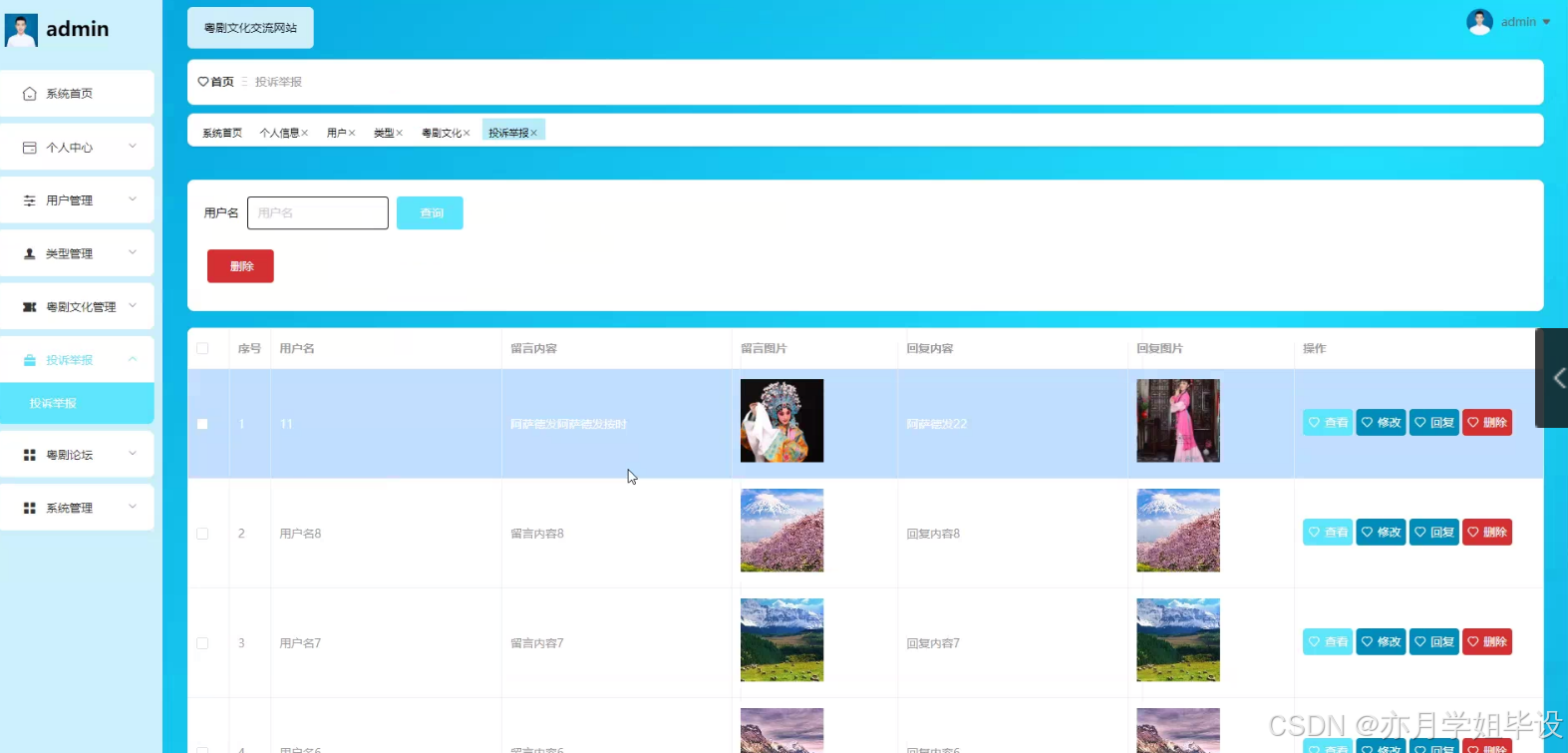This screenshot has width=1568, height=753.
Task: Click 删除 for row with user 11
Action: tap(1487, 423)
